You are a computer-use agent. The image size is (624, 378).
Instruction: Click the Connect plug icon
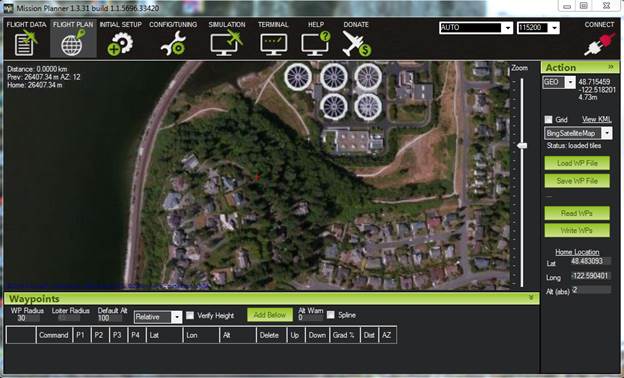click(x=599, y=44)
